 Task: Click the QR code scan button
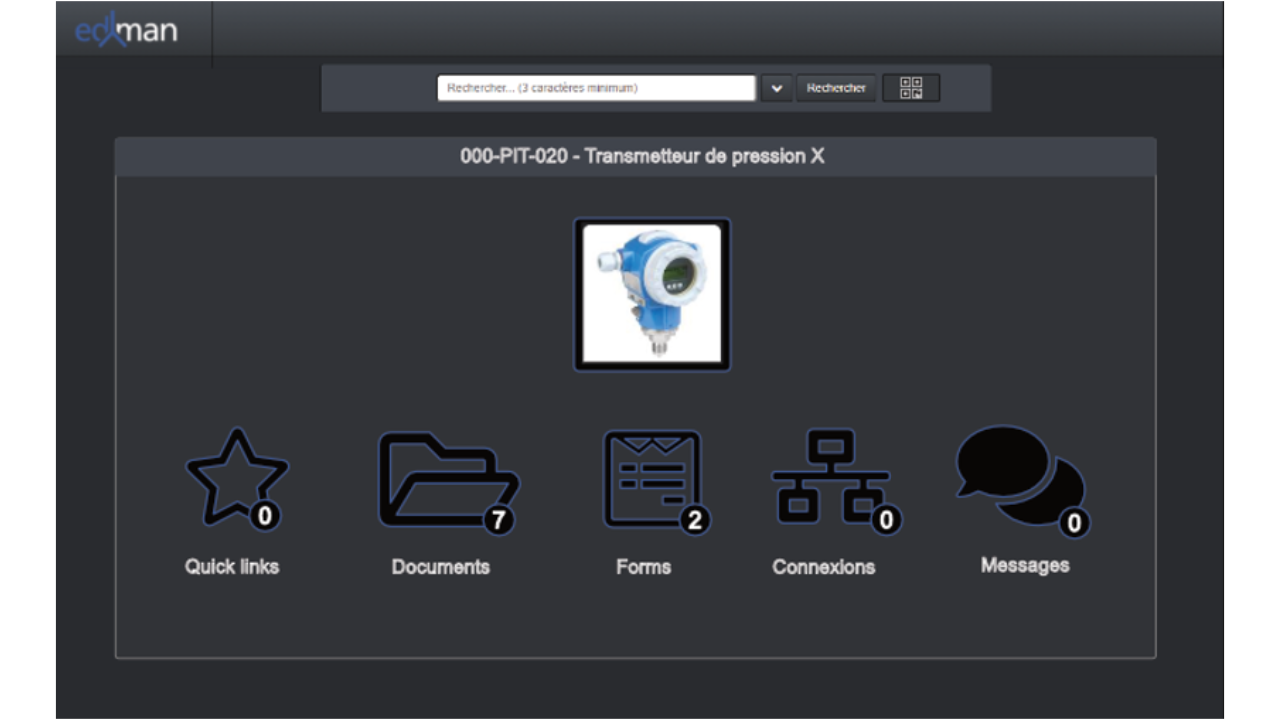tap(911, 88)
